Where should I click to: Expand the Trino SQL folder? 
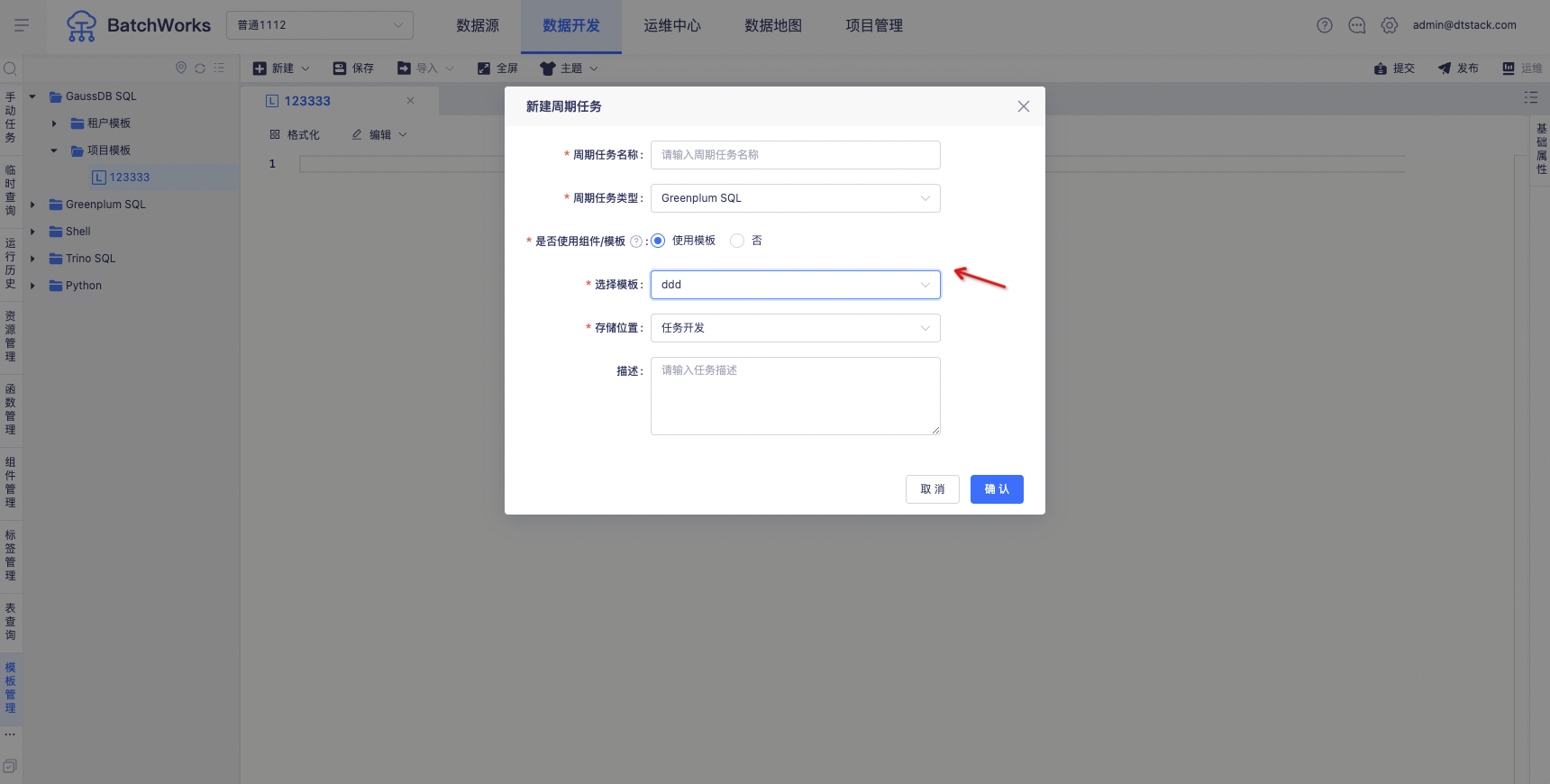32,259
